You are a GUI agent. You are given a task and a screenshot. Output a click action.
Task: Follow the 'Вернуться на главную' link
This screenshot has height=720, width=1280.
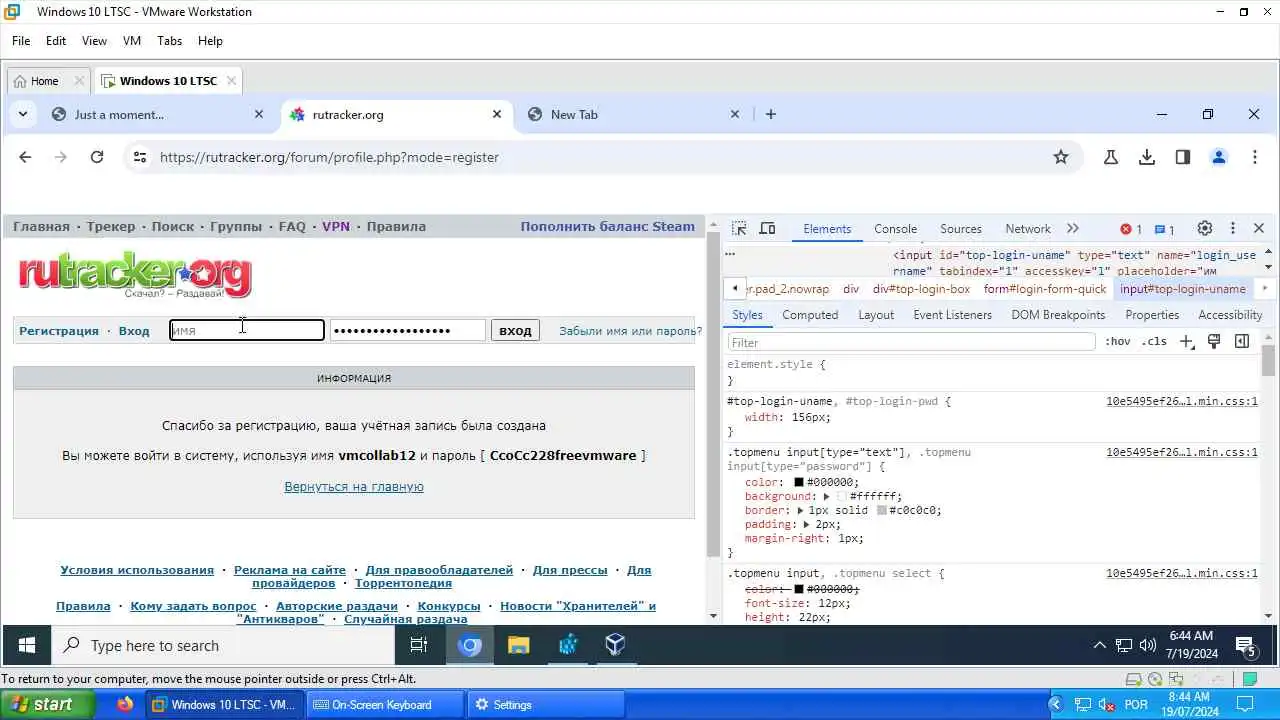[x=354, y=487]
